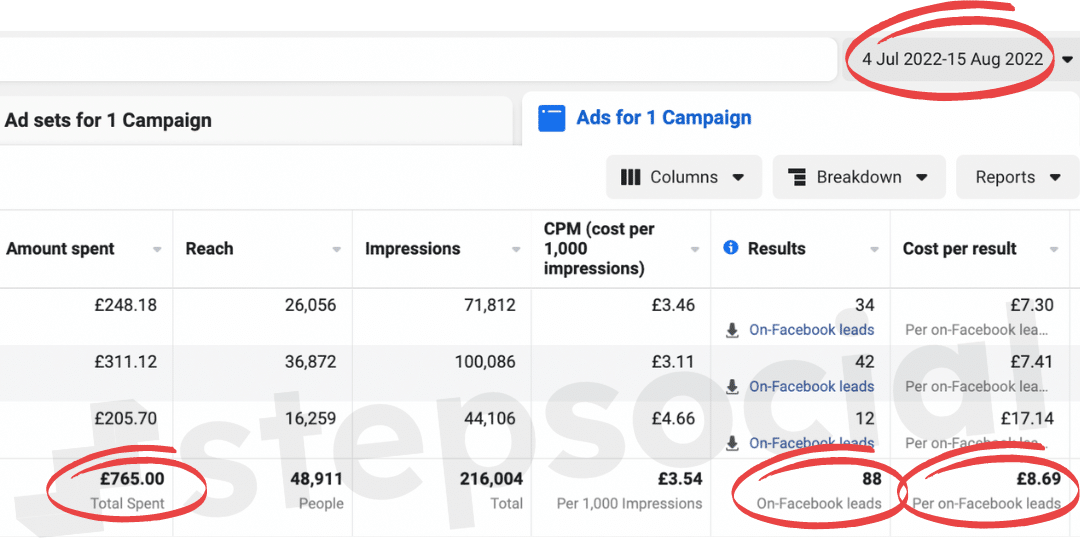Click download icon beside 12 results leads
Image resolution: width=1080 pixels, height=539 pixels.
[732, 443]
